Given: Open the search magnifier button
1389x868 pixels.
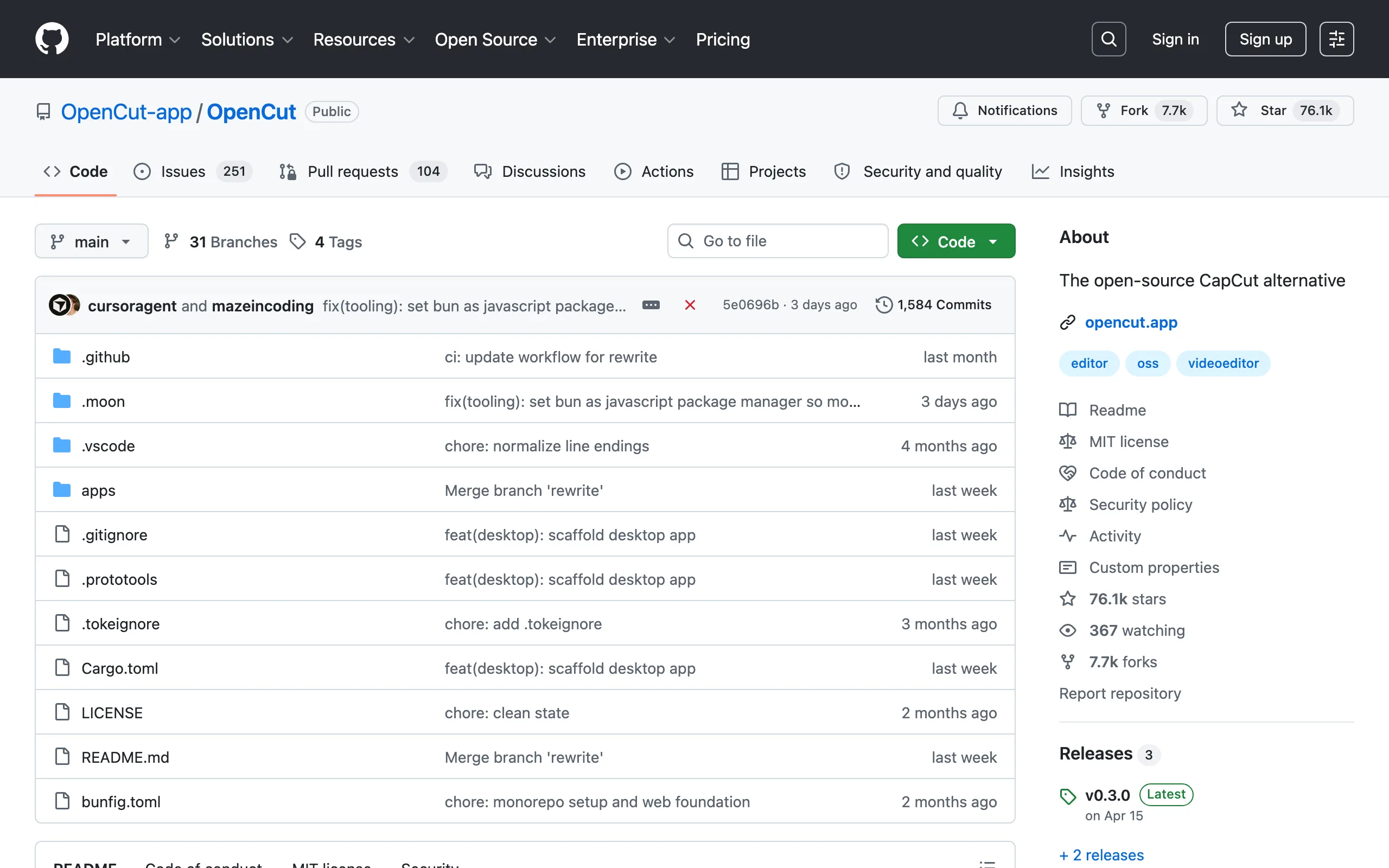Looking at the screenshot, I should click(x=1108, y=39).
